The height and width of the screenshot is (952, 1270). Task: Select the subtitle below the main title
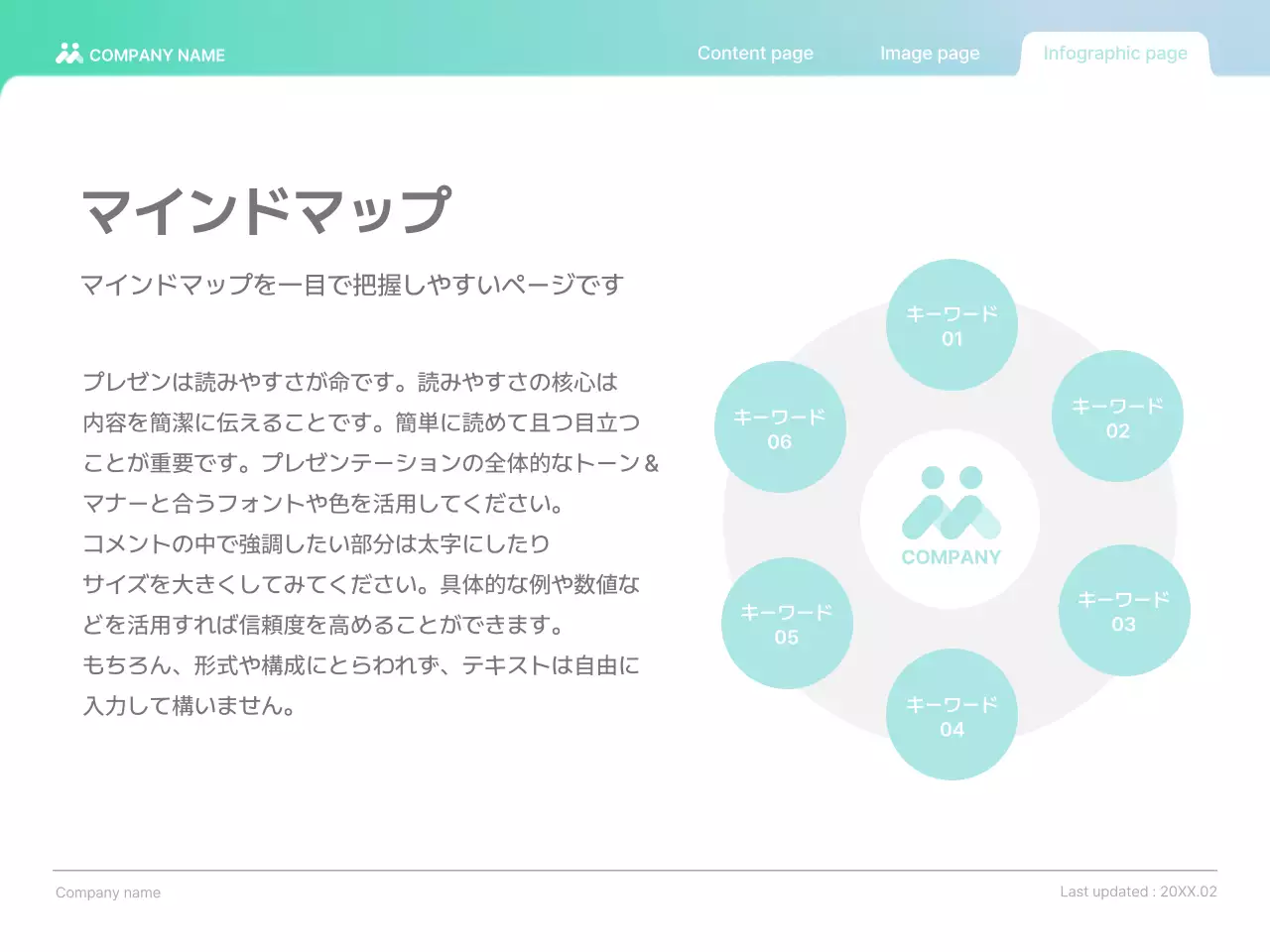(351, 286)
